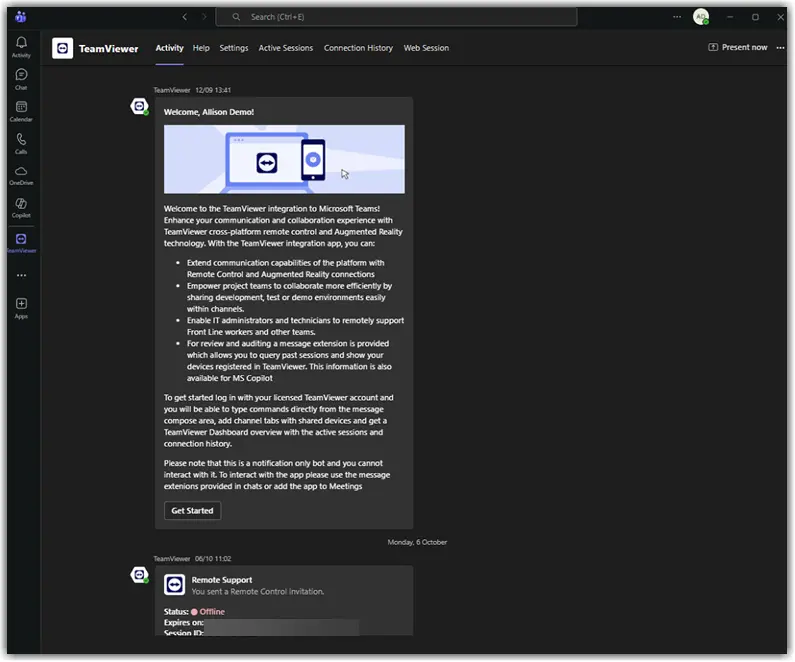Image resolution: width=795 pixels, height=662 pixels.
Task: Open the Help tab
Action: click(x=201, y=48)
